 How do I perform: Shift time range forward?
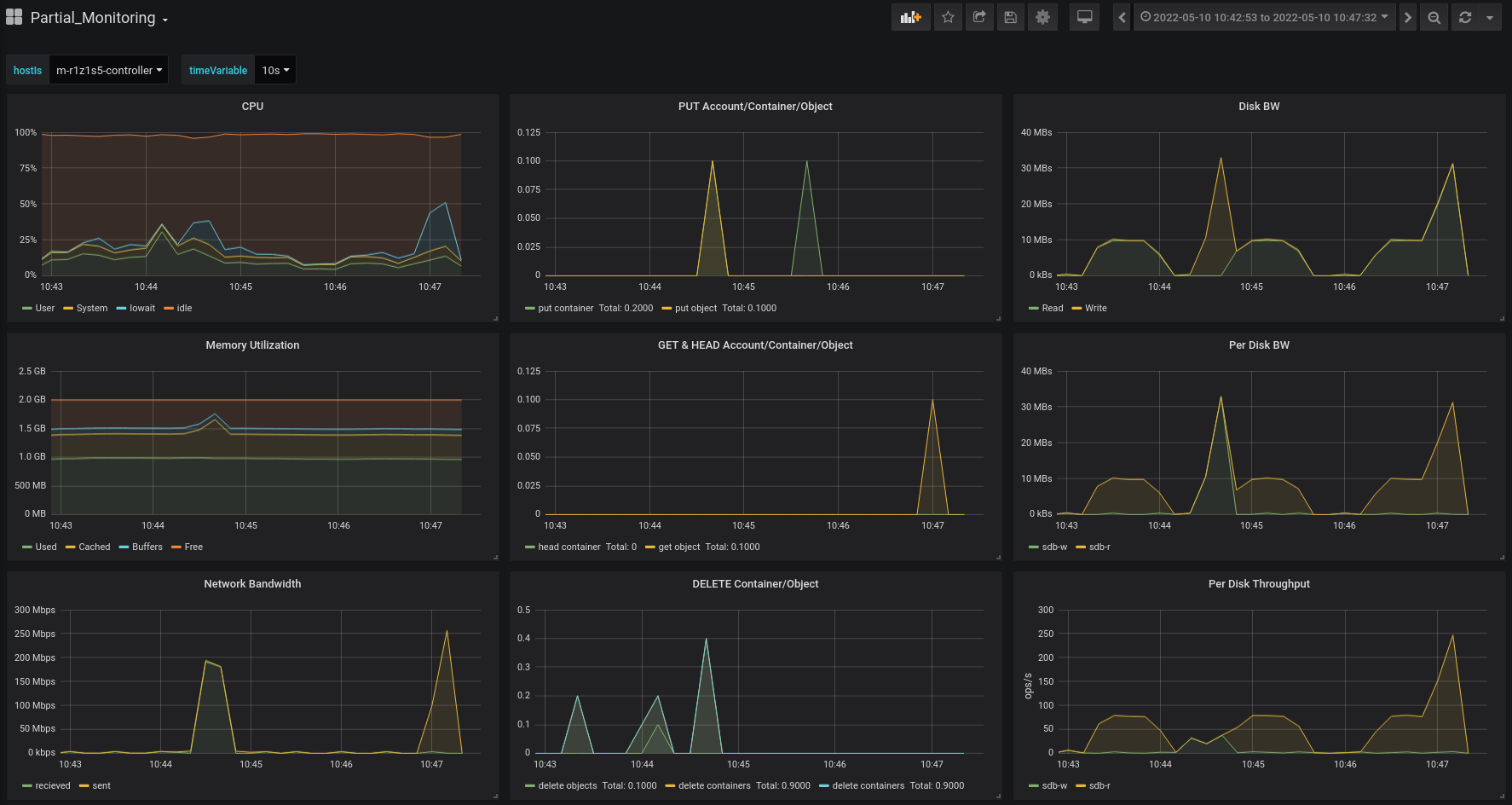pyautogui.click(x=1407, y=17)
